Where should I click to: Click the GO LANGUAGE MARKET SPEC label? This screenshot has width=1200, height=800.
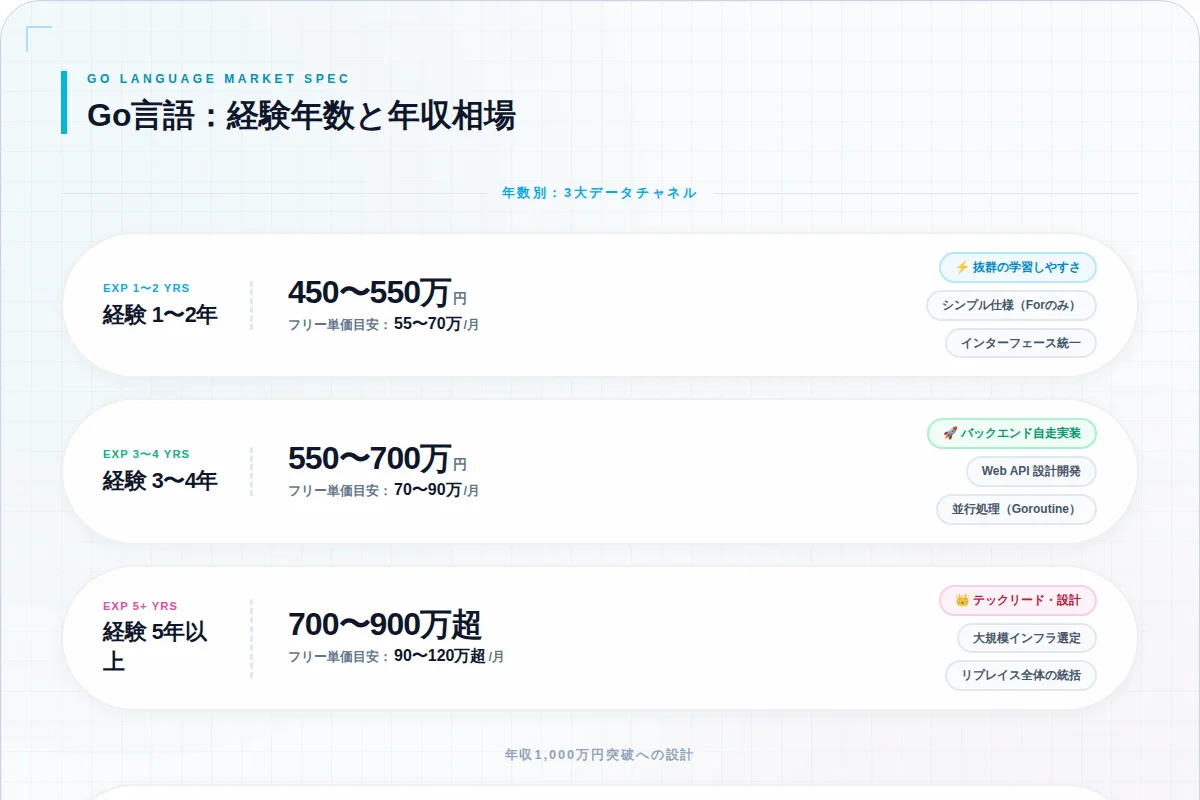click(x=219, y=79)
